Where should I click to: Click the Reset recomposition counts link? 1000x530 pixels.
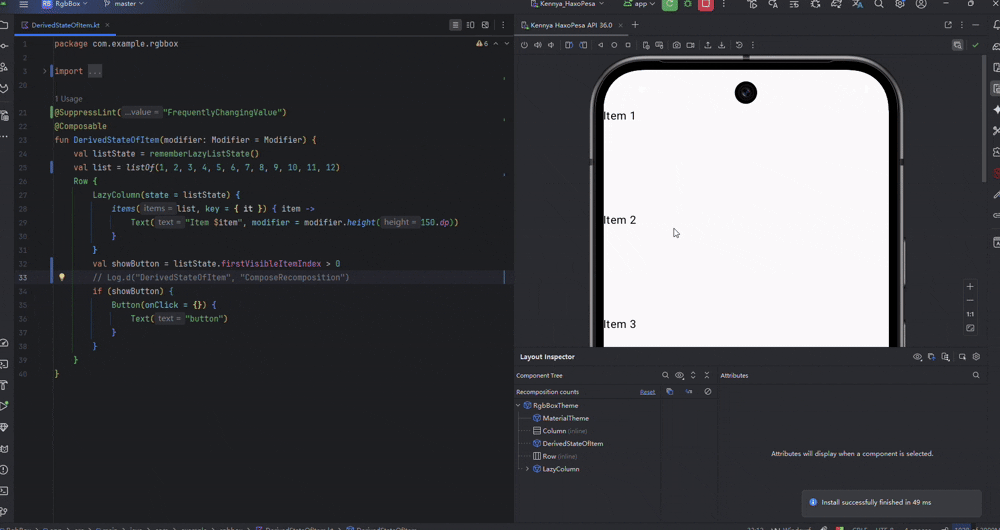click(647, 392)
